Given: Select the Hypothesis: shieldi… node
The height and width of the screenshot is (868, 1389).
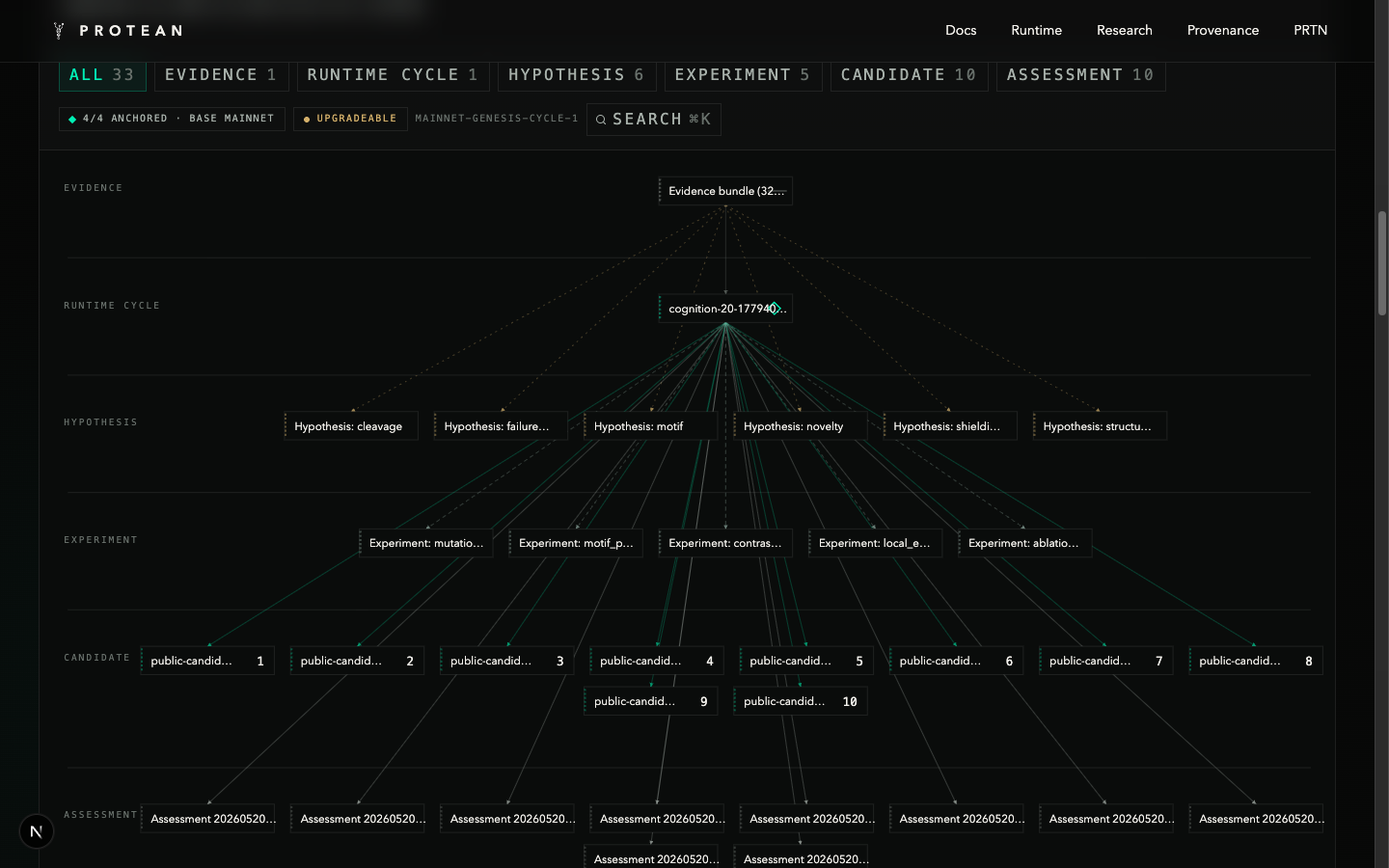Looking at the screenshot, I should [950, 426].
